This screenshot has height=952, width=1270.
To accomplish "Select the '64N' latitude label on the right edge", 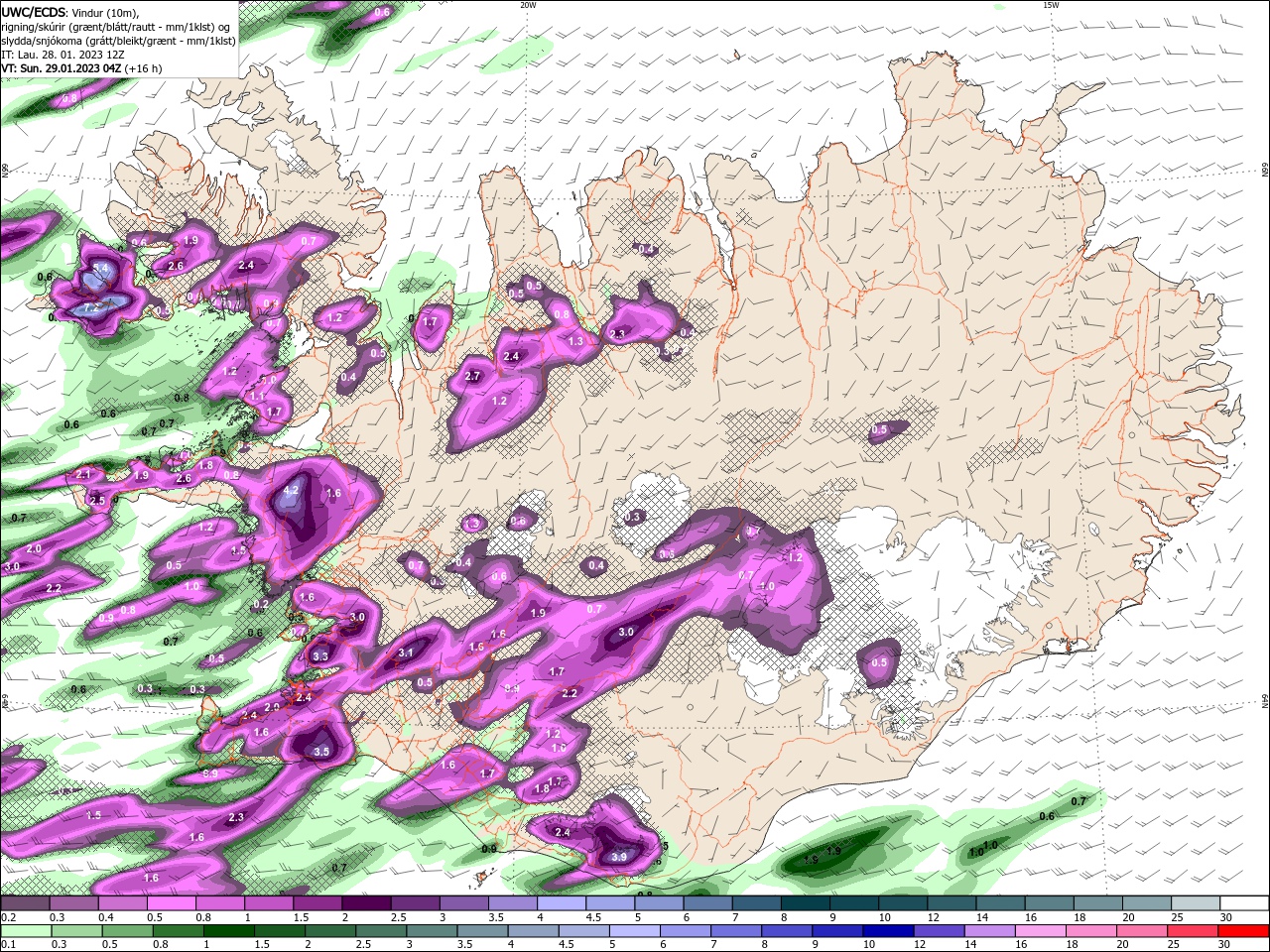I will click(x=1265, y=701).
